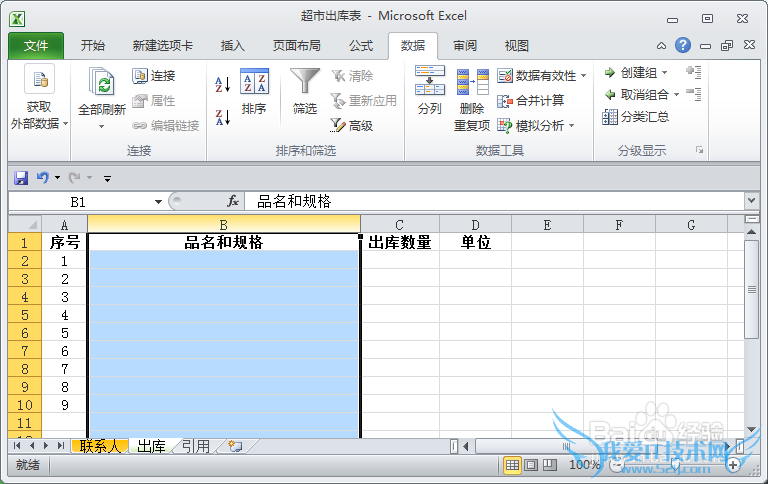Sort descending Z to A
The width and height of the screenshot is (768, 484).
click(x=223, y=118)
